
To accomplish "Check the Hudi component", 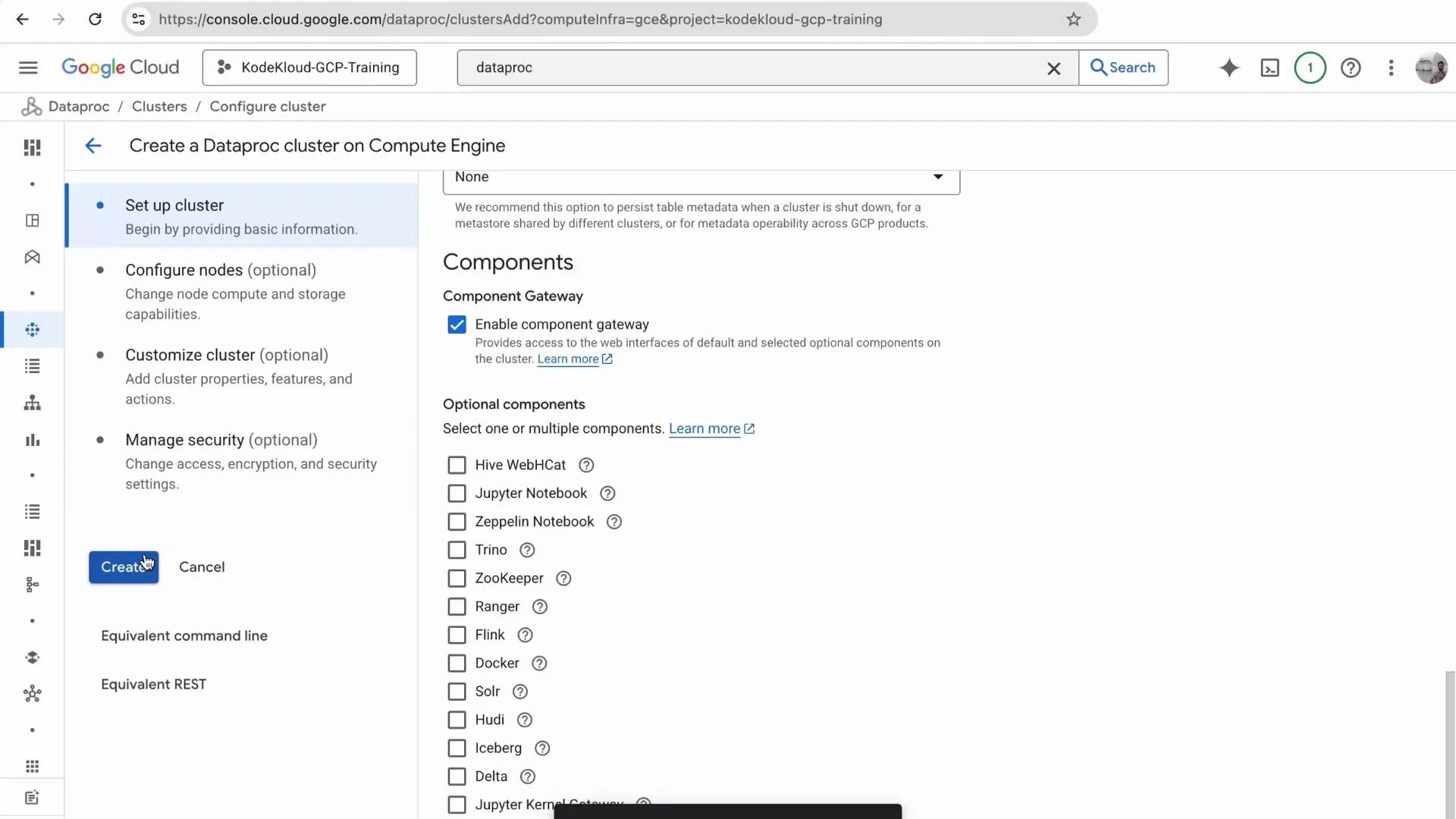I will [x=457, y=720].
